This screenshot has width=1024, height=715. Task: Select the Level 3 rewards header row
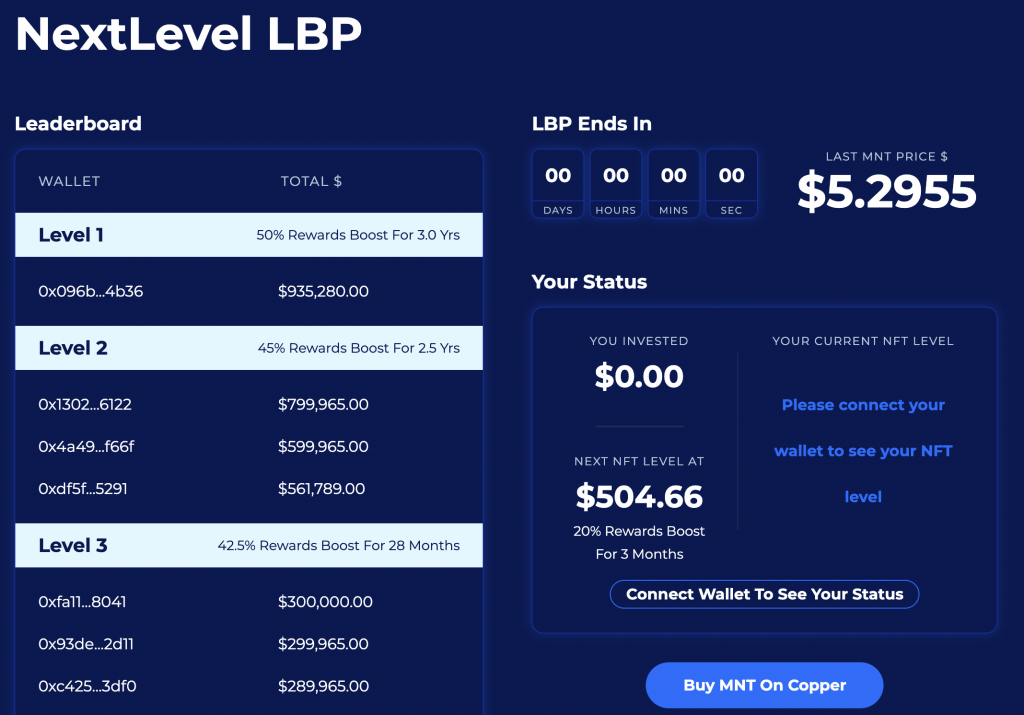pos(249,545)
